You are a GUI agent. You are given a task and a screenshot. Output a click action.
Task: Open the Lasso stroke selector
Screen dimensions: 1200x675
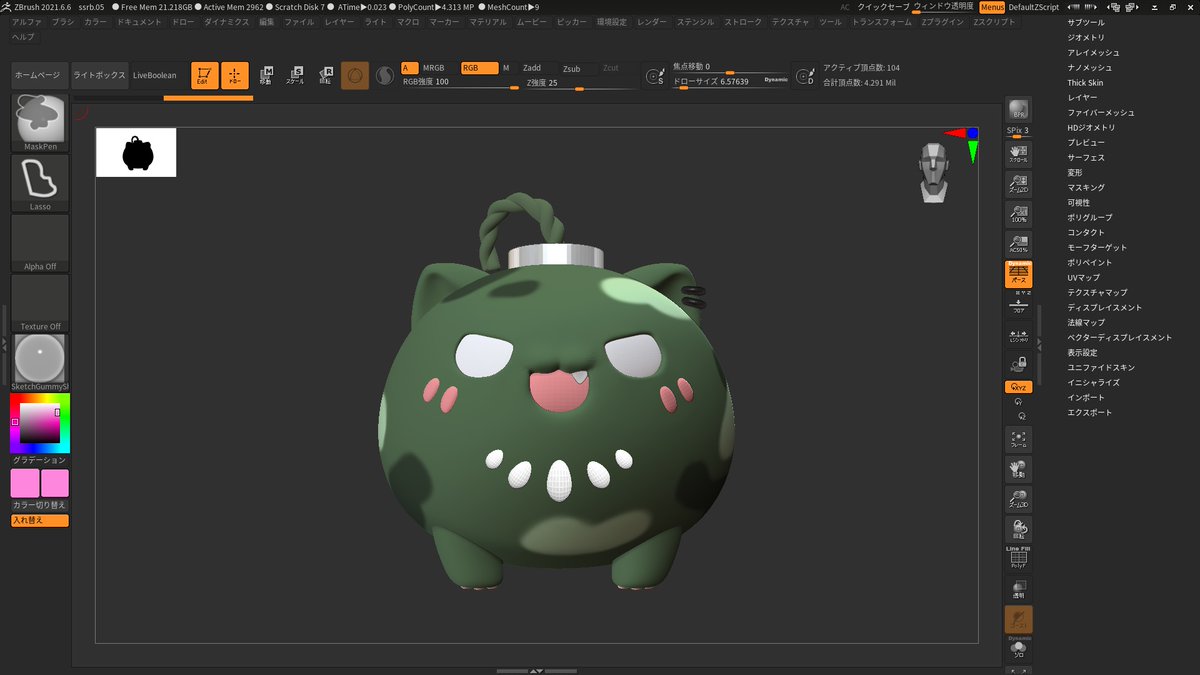click(40, 183)
